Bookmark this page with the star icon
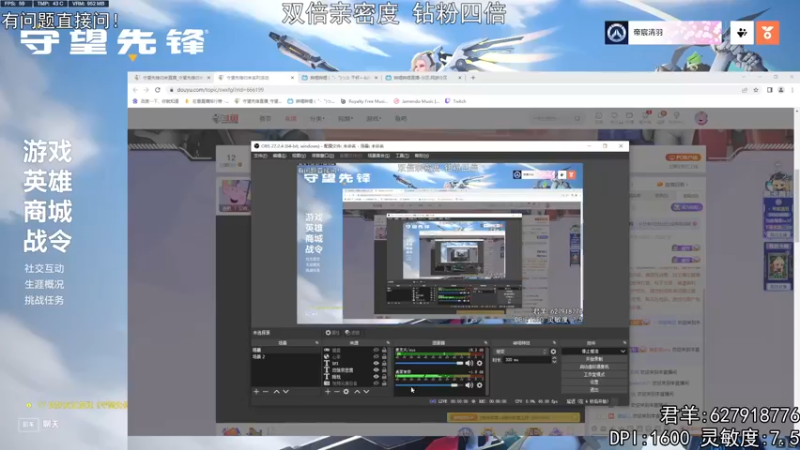 point(756,90)
